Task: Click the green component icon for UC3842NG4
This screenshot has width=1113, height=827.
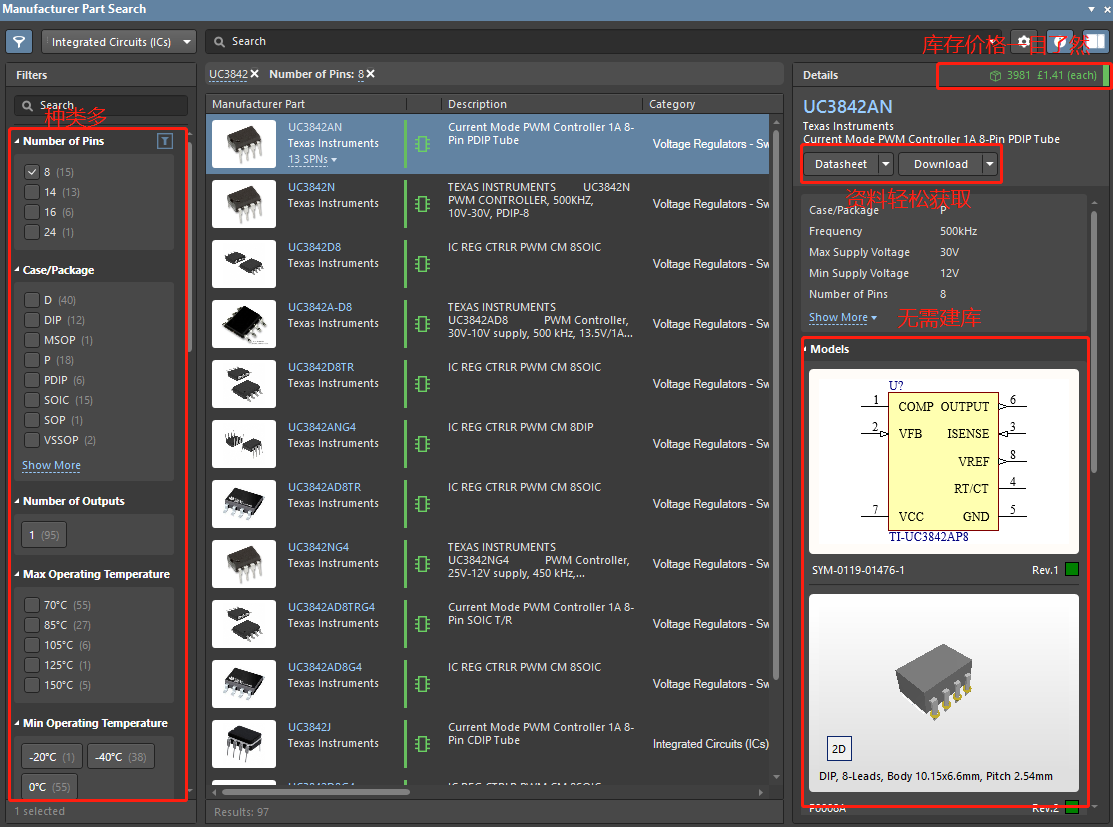Action: coord(423,564)
